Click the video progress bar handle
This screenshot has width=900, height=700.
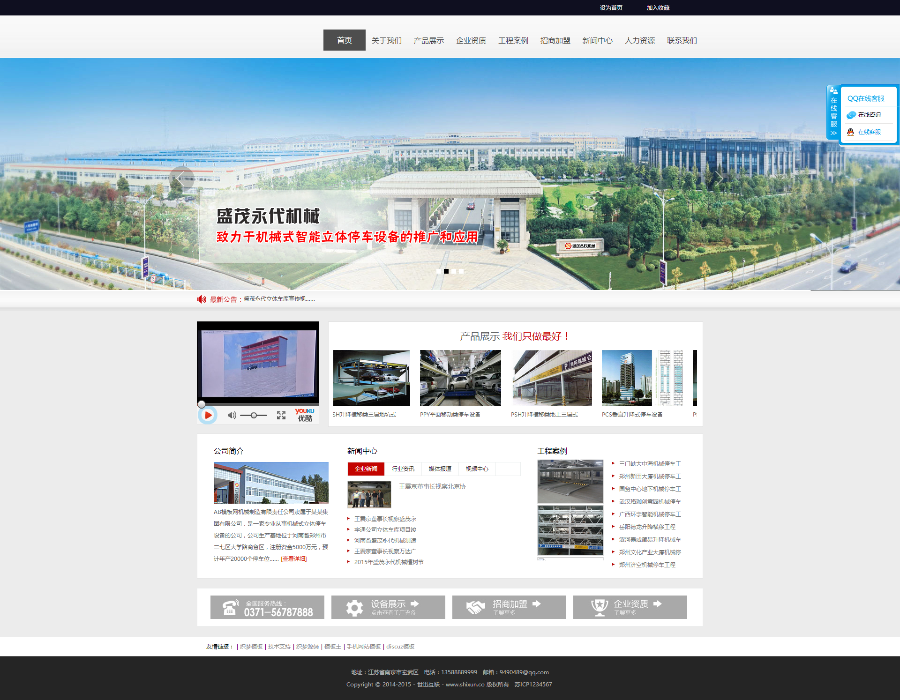201,404
